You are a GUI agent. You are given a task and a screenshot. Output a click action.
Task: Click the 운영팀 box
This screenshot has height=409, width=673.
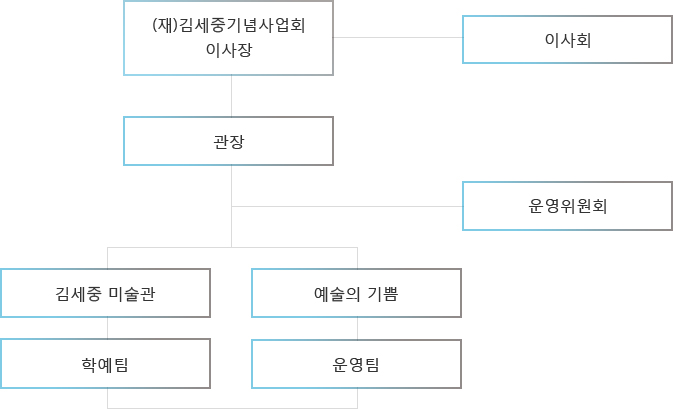pyautogui.click(x=356, y=364)
